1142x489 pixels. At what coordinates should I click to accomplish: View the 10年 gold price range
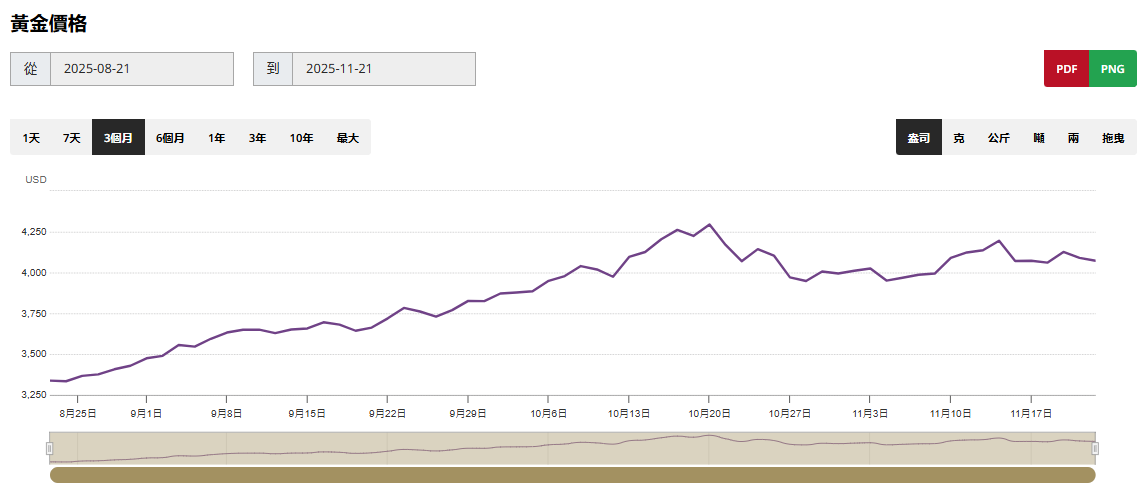pos(301,138)
